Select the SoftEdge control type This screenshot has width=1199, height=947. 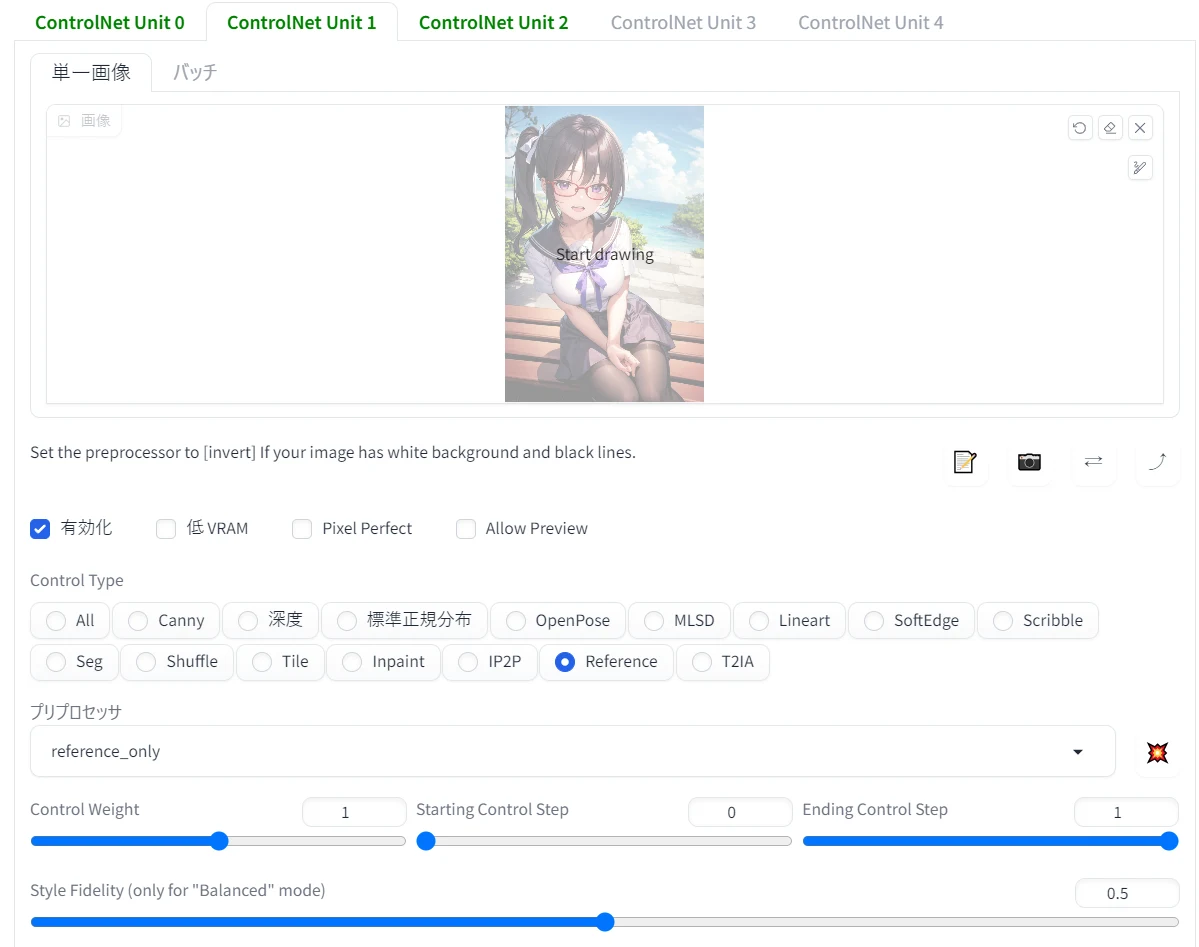click(x=912, y=620)
